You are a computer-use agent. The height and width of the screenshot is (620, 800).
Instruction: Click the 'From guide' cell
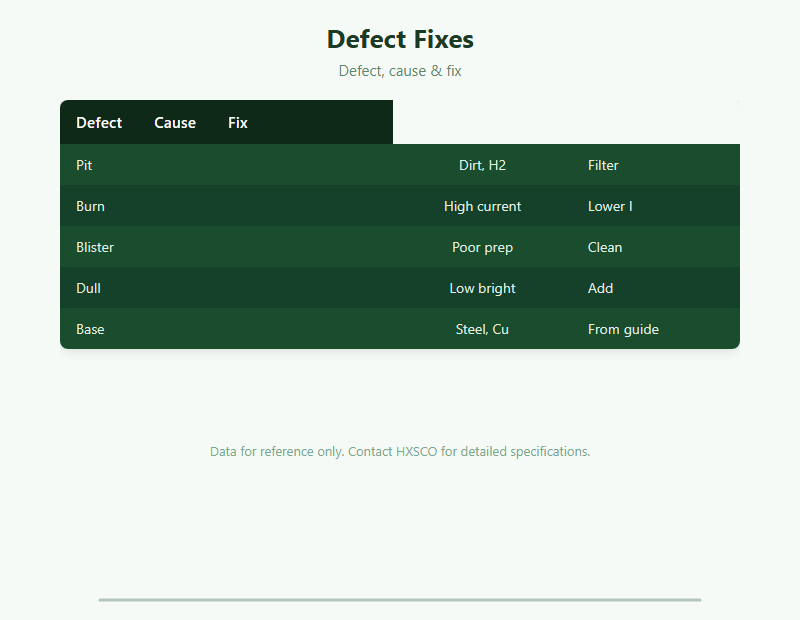coord(656,329)
